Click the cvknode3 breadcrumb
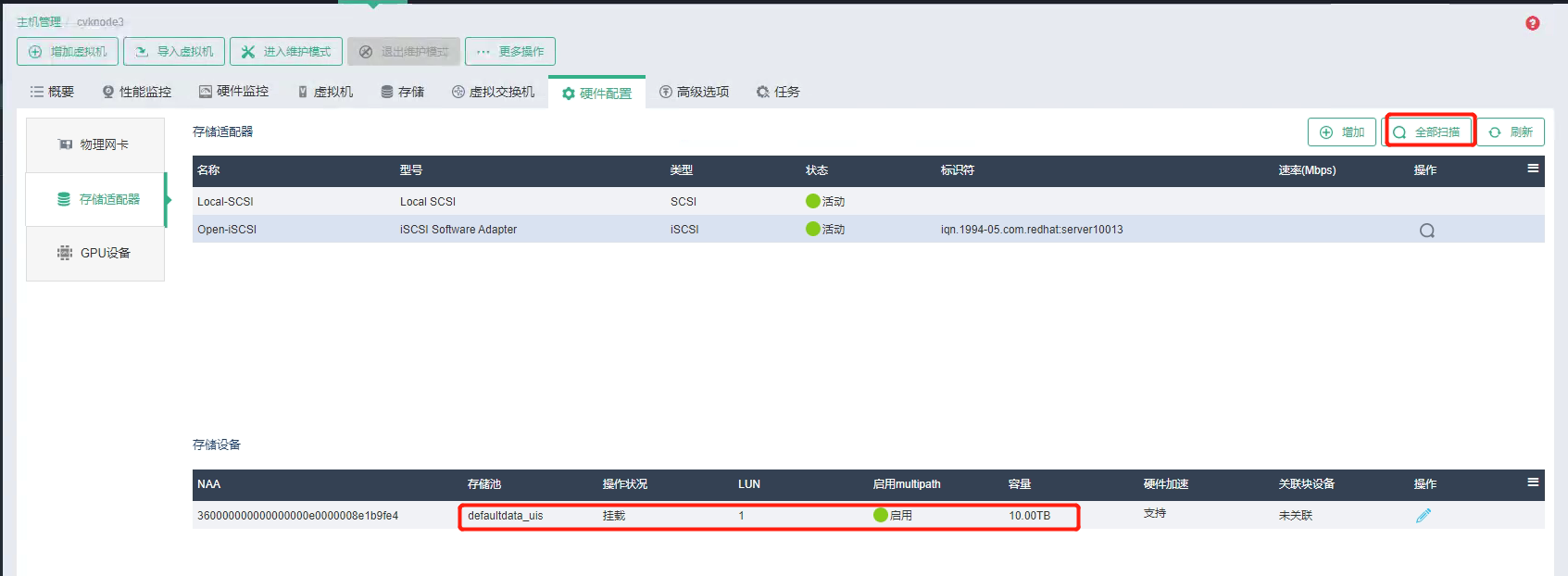Viewport: 1568px width, 576px height. pos(100,22)
